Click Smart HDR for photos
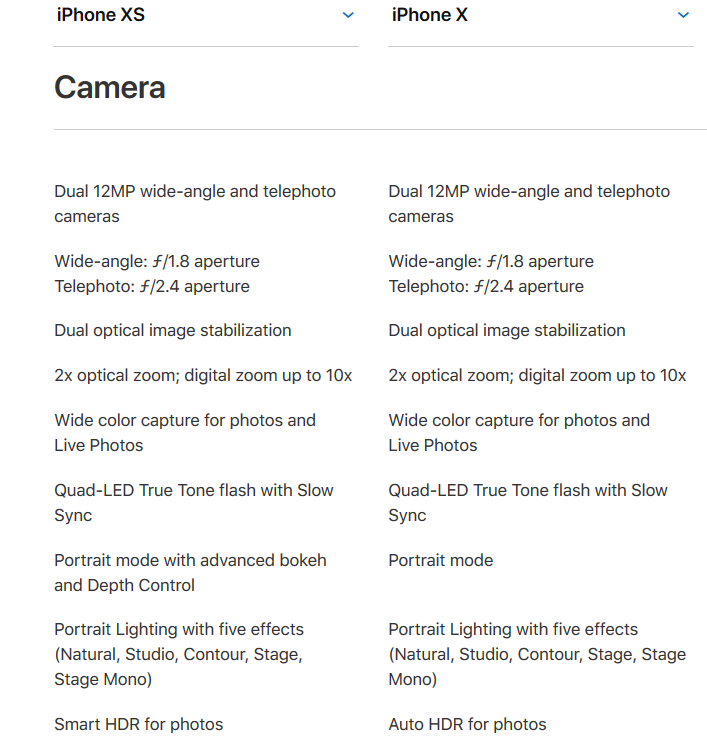Screen dimensions: 707x748 [x=139, y=724]
